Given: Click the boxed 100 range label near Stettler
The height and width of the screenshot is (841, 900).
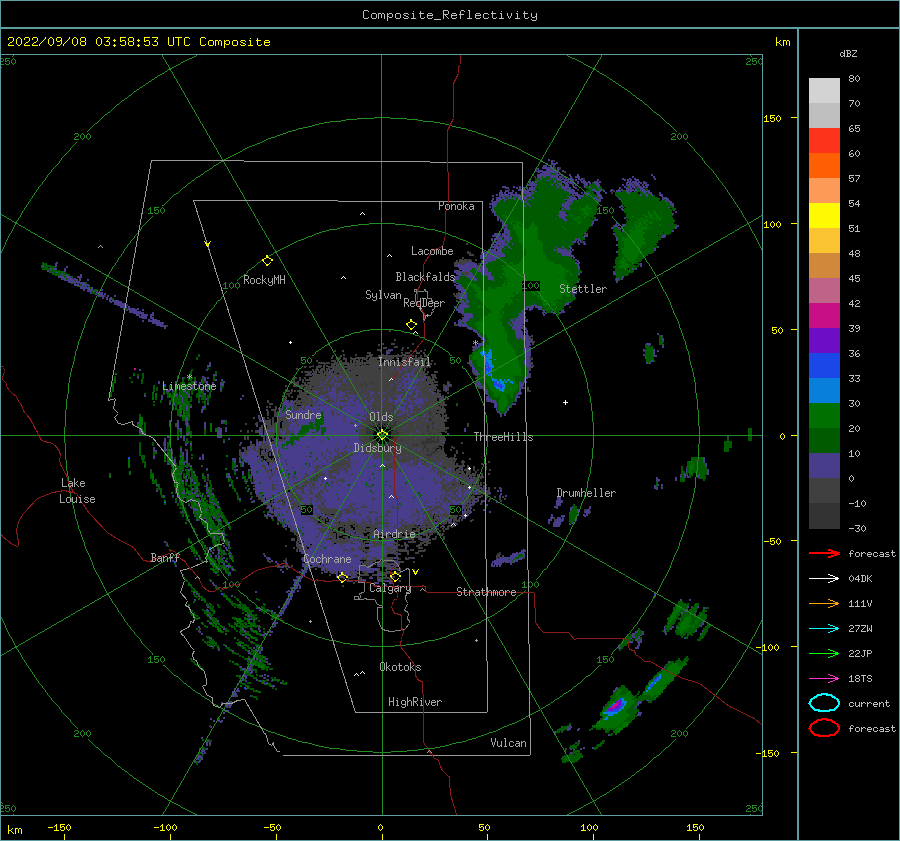Looking at the screenshot, I should tap(531, 285).
